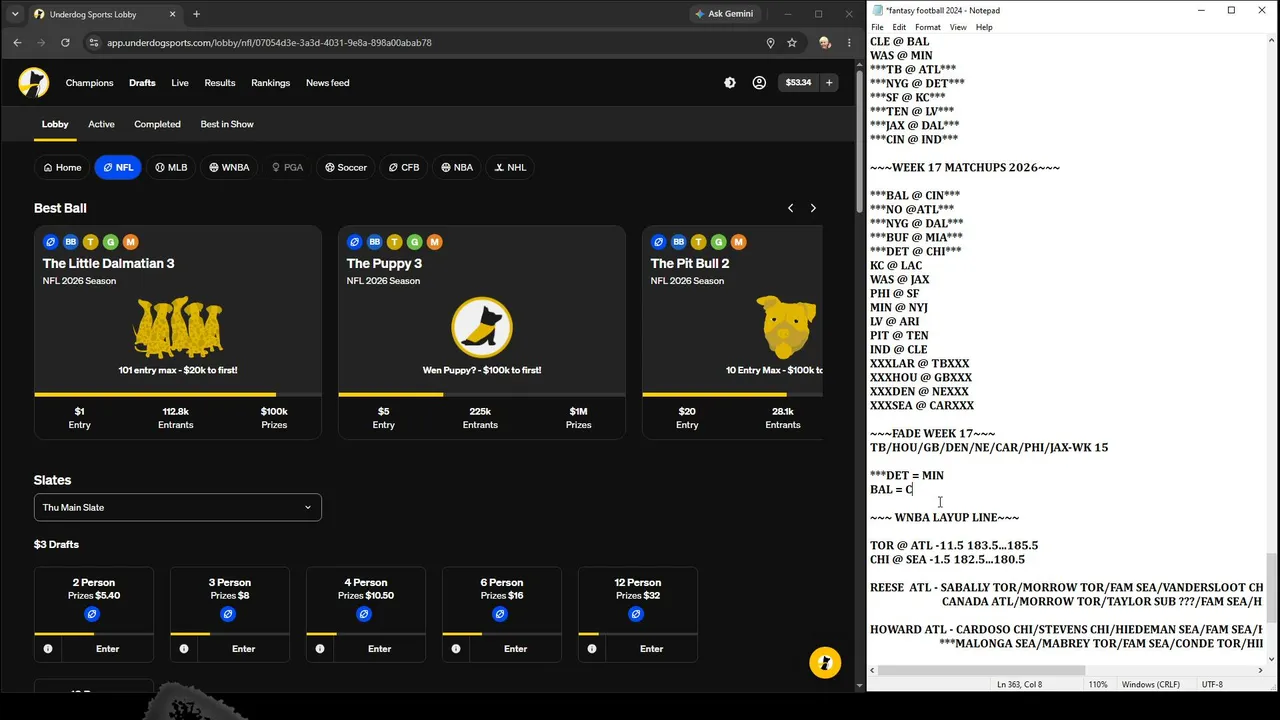Reload the page with refresh icon
The height and width of the screenshot is (720, 1280).
[x=65, y=43]
